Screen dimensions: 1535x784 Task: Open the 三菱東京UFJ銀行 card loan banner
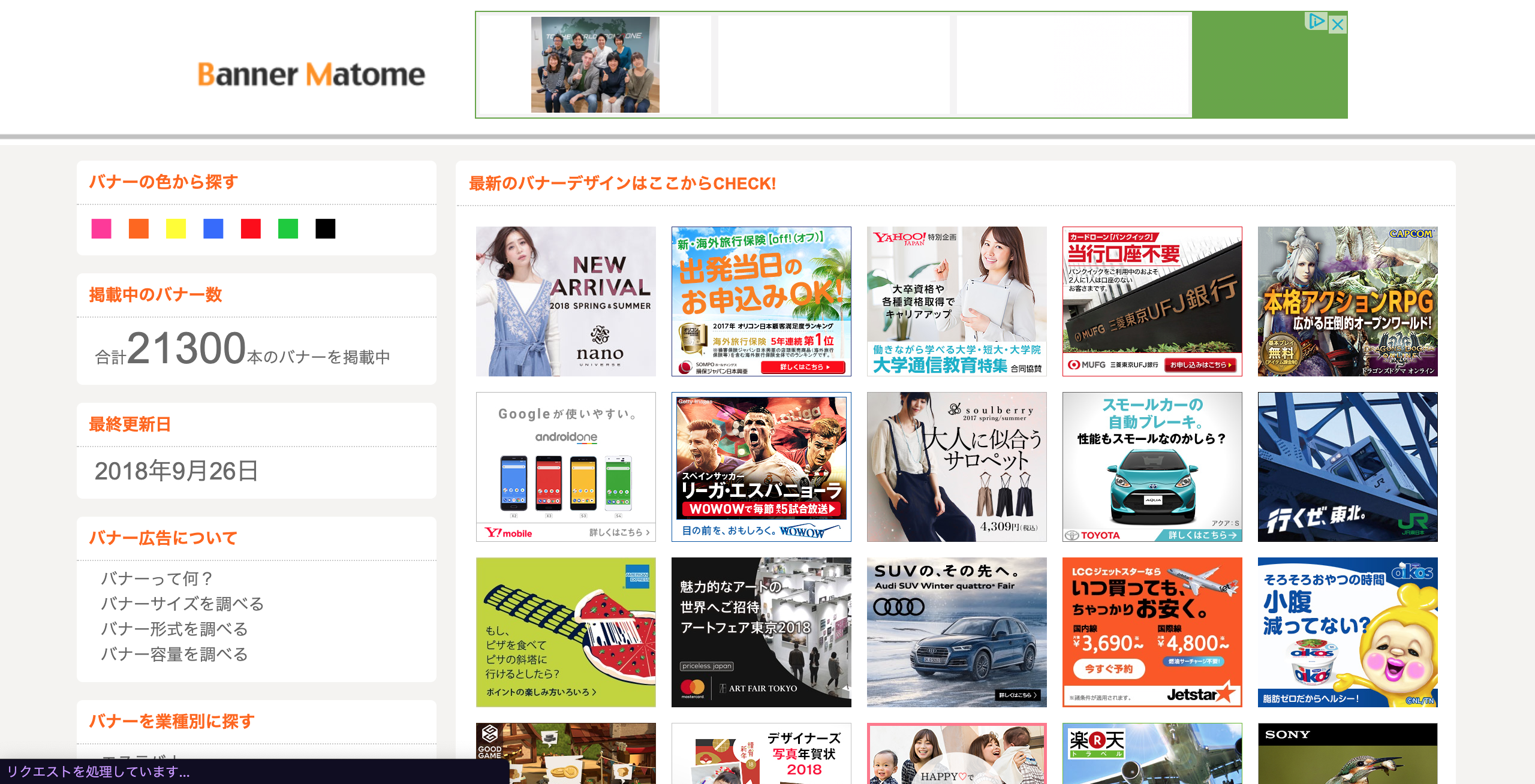click(x=1152, y=301)
